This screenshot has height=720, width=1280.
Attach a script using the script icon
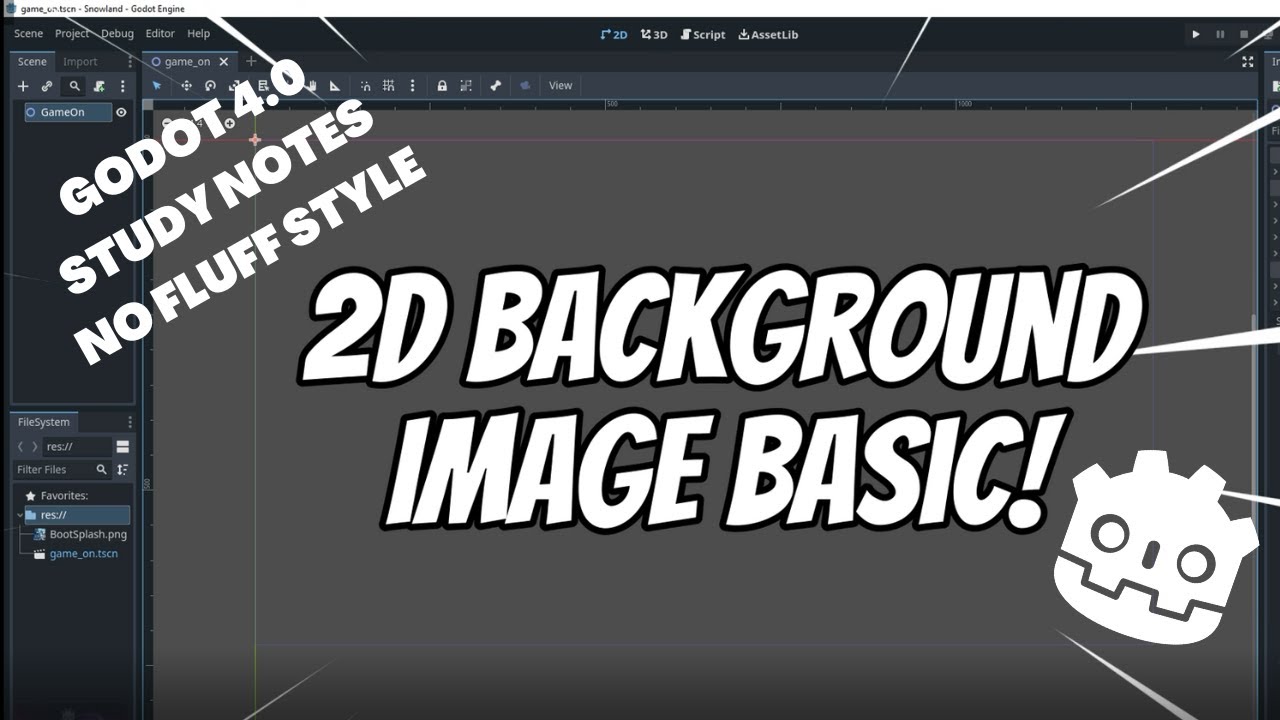point(99,87)
